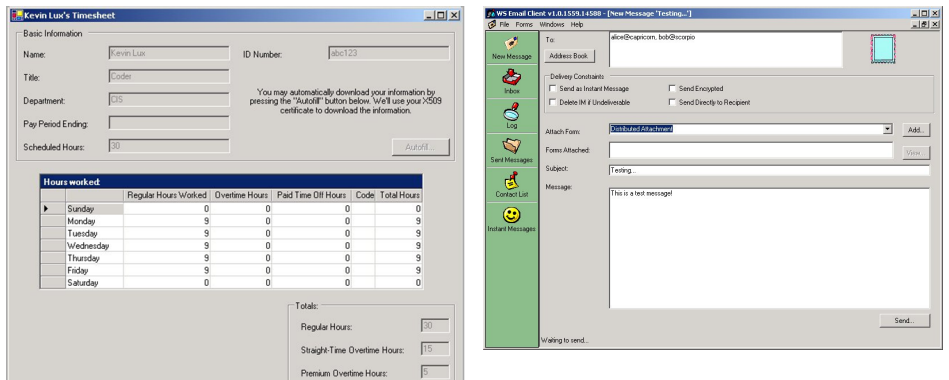The width and height of the screenshot is (949, 380).
Task: Click the Code column header
Action: coord(364,195)
